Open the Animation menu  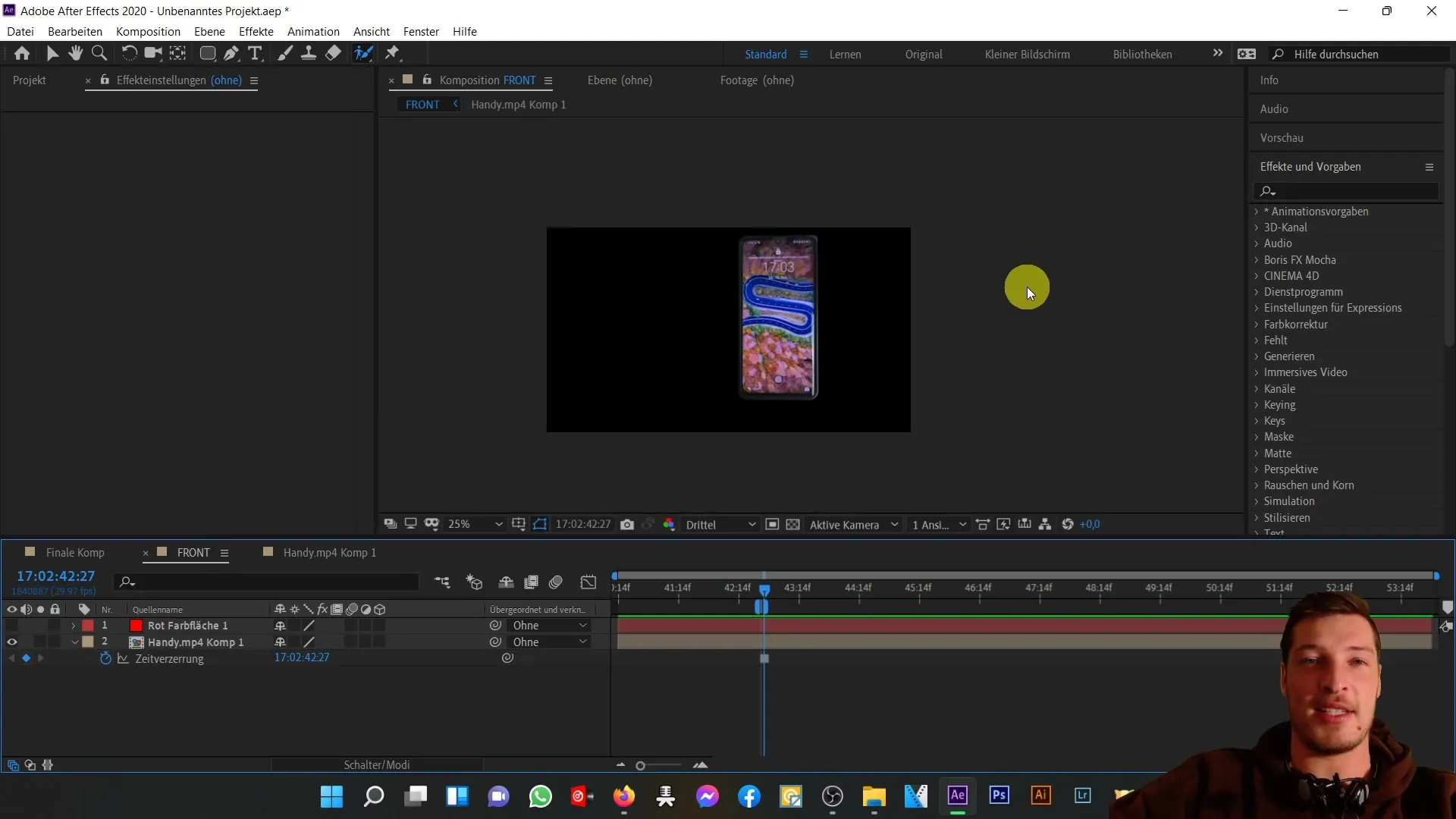(313, 31)
